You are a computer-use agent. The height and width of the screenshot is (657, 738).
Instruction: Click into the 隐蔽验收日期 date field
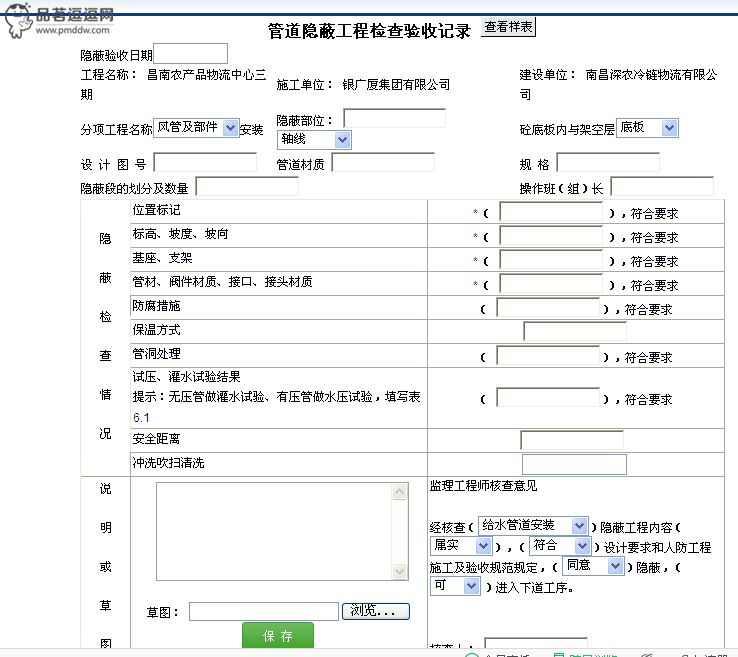[x=191, y=54]
